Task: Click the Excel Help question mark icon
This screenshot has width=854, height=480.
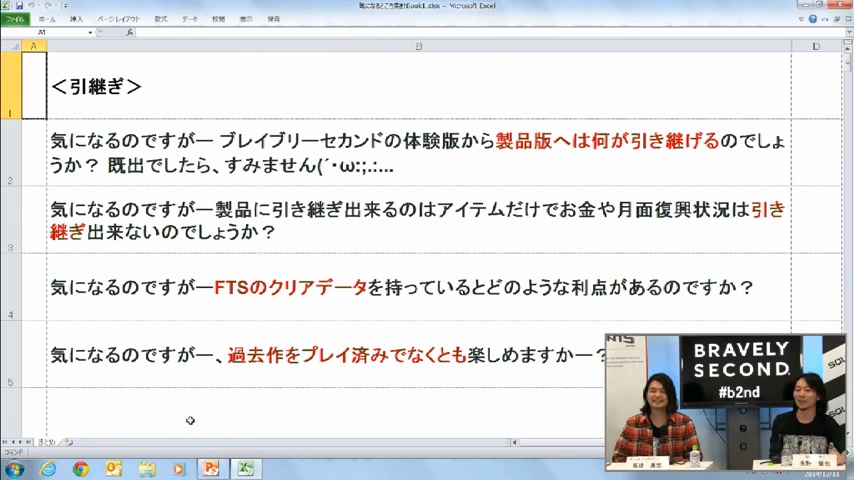Action: (813, 19)
